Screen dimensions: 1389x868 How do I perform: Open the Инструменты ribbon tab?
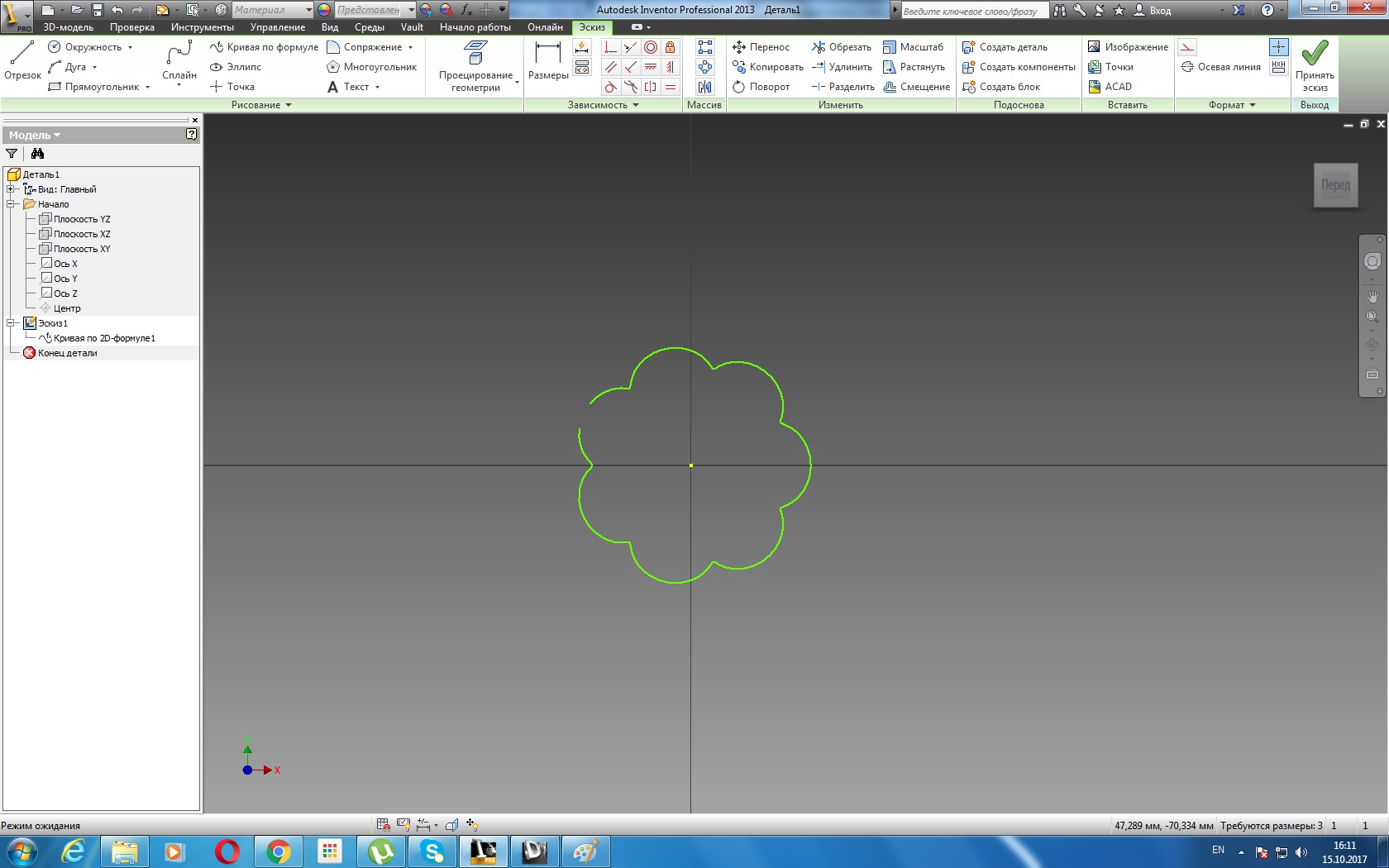pos(203,27)
